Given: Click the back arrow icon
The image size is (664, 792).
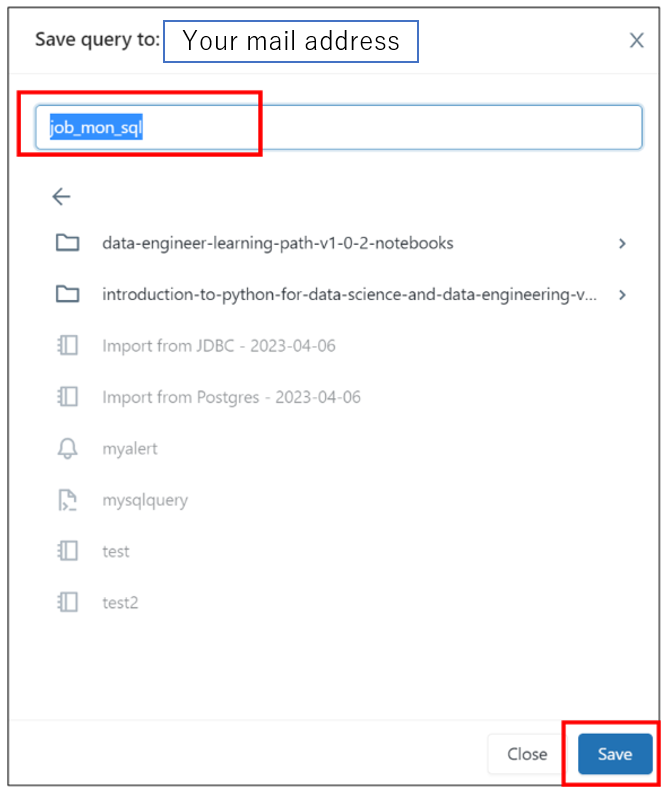Looking at the screenshot, I should pyautogui.click(x=62, y=197).
